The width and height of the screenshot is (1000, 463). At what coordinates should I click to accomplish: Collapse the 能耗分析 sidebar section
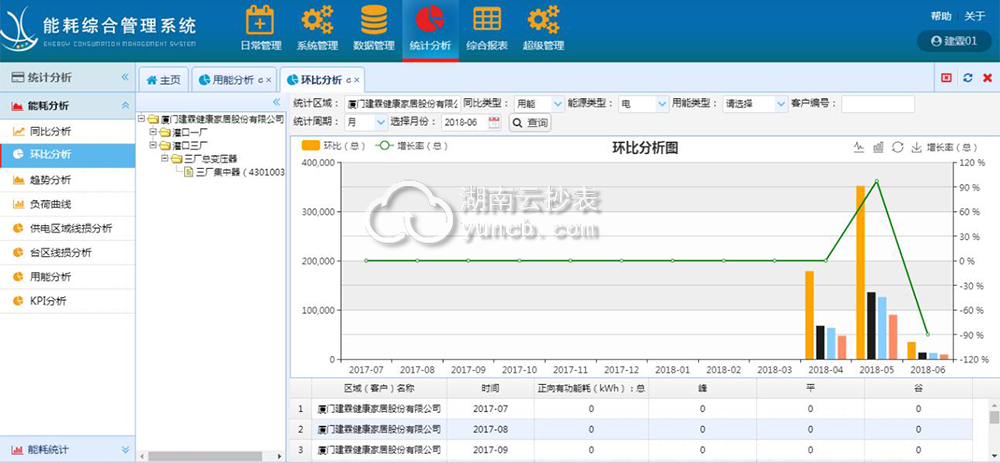click(x=125, y=105)
